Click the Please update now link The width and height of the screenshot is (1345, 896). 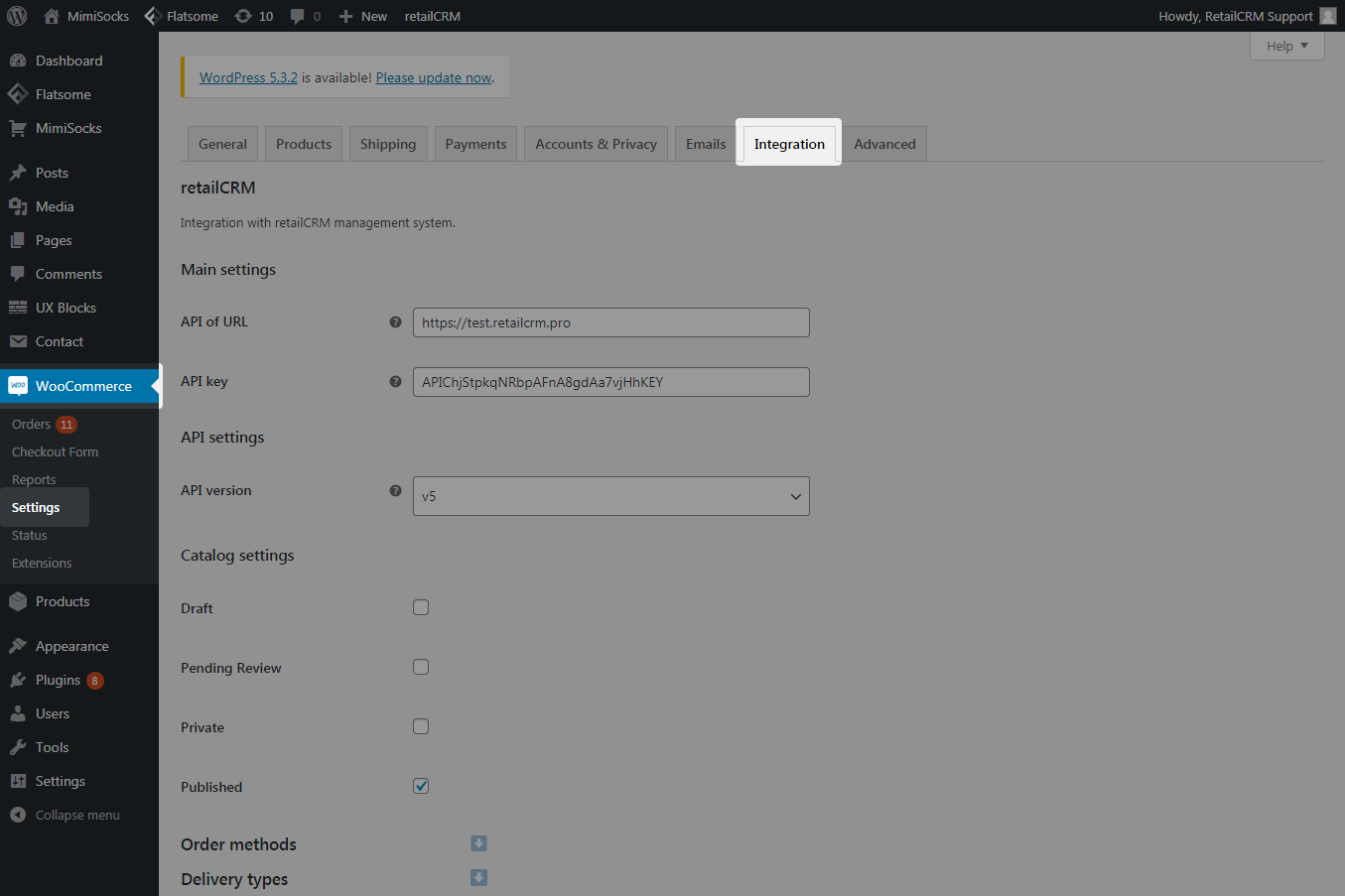[434, 77]
